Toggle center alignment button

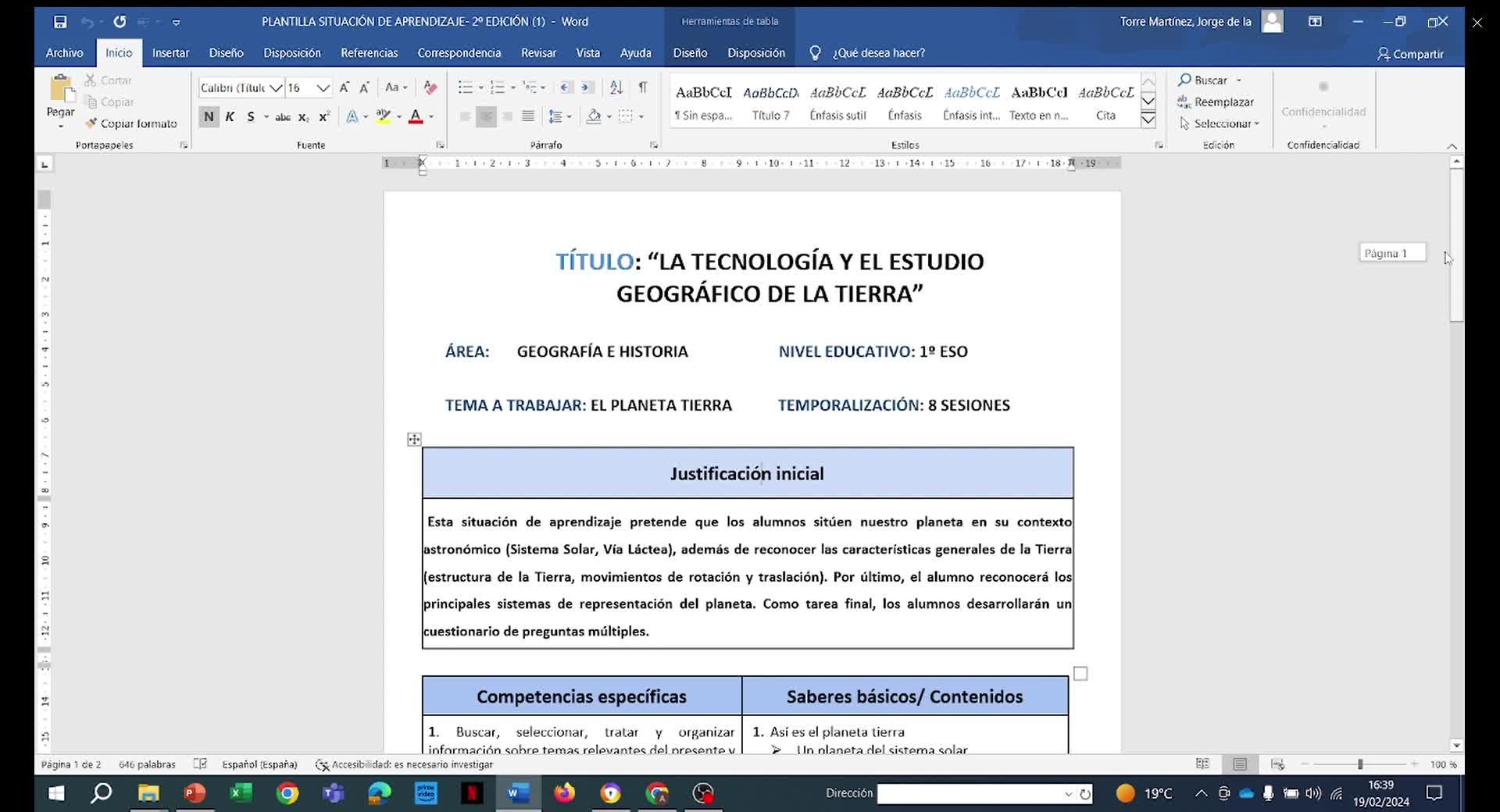coord(486,116)
